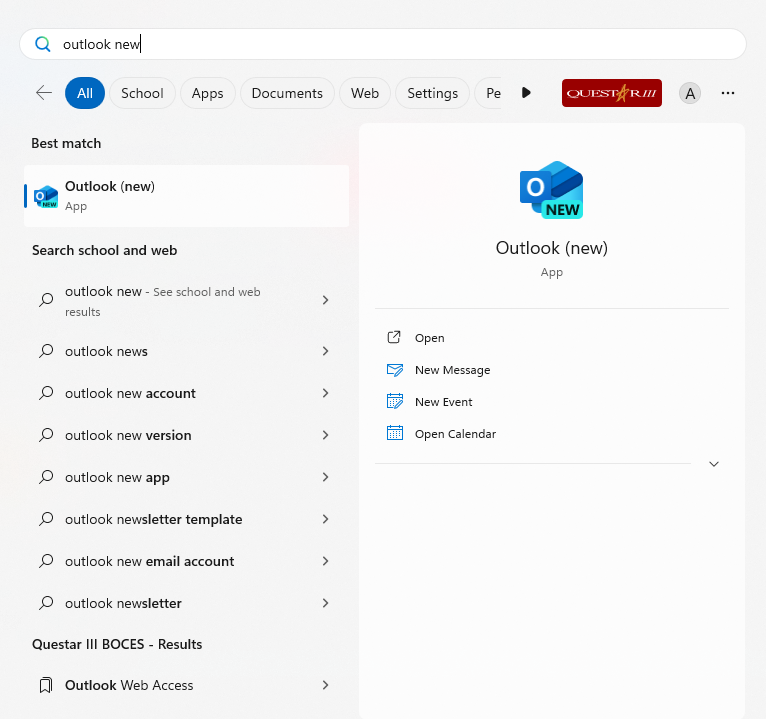Screen dimensions: 766x719
Task: Expand the chevron for Outlook Web Access
Action: pos(325,685)
